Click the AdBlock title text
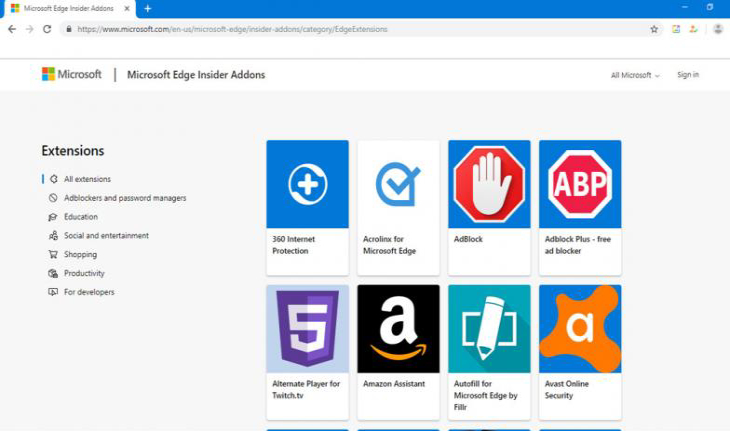The image size is (730, 431). [x=468, y=239]
